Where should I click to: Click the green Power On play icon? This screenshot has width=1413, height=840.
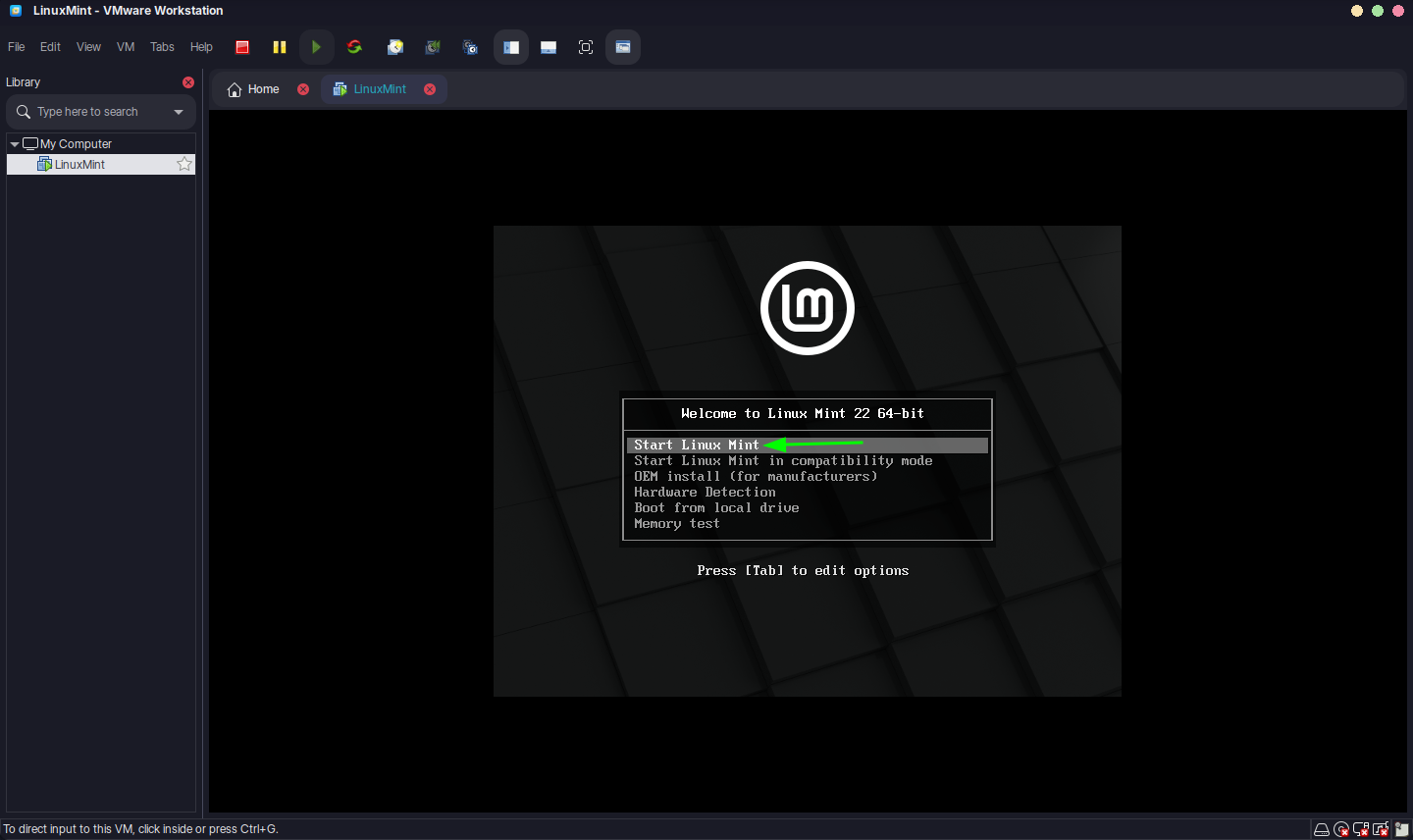[x=316, y=47]
